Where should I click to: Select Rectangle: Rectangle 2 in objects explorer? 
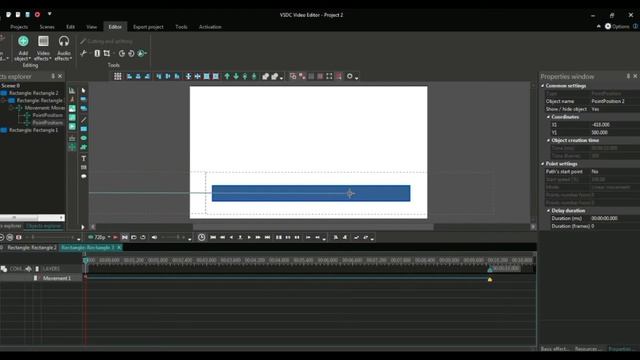coord(33,93)
